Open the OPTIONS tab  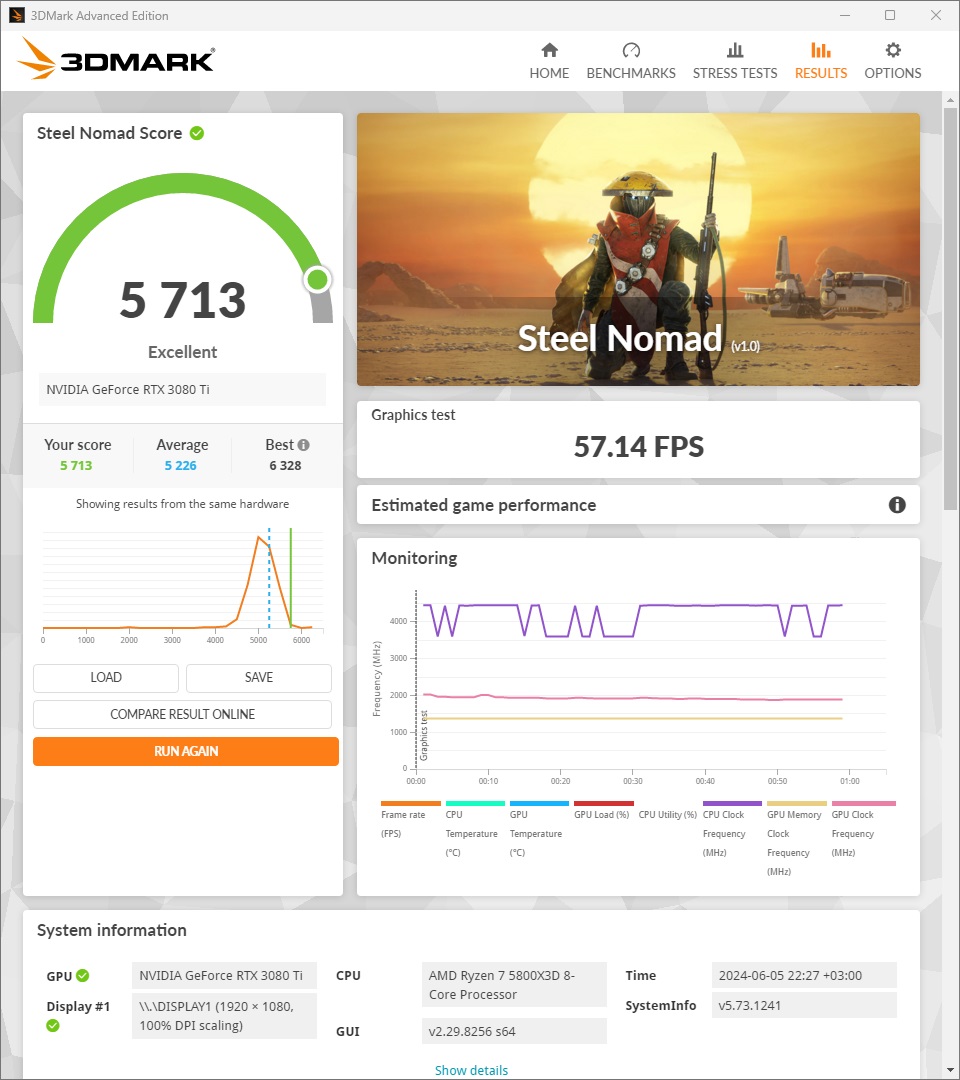[x=893, y=61]
